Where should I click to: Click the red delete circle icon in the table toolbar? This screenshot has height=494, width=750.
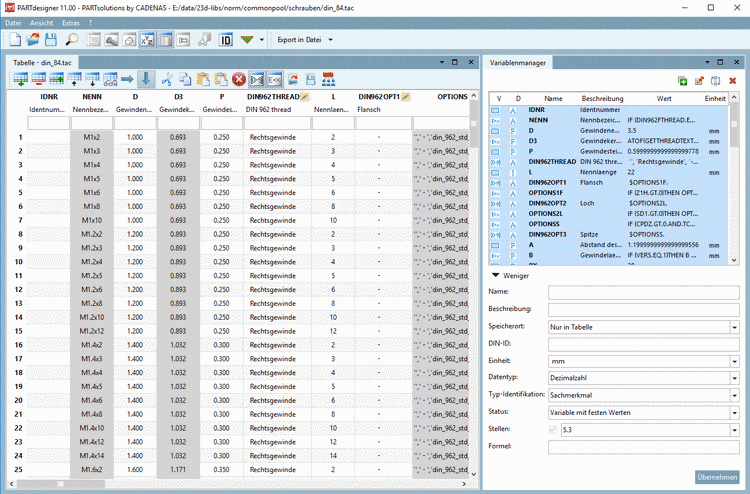tap(239, 78)
